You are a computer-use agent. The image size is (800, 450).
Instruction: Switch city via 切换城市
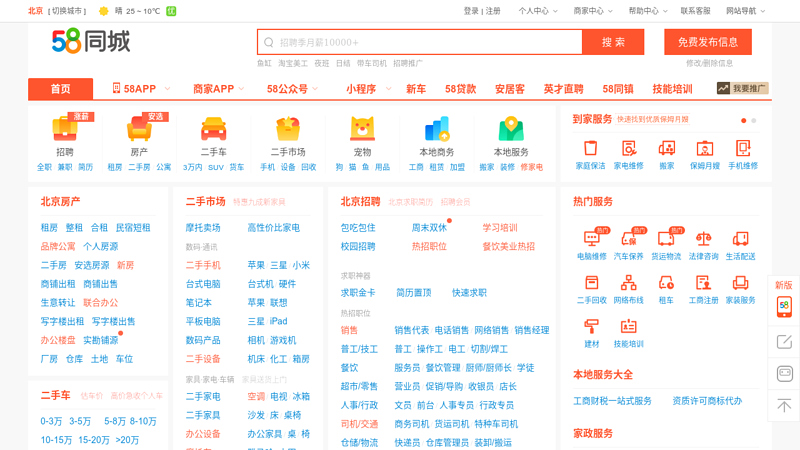[67, 11]
